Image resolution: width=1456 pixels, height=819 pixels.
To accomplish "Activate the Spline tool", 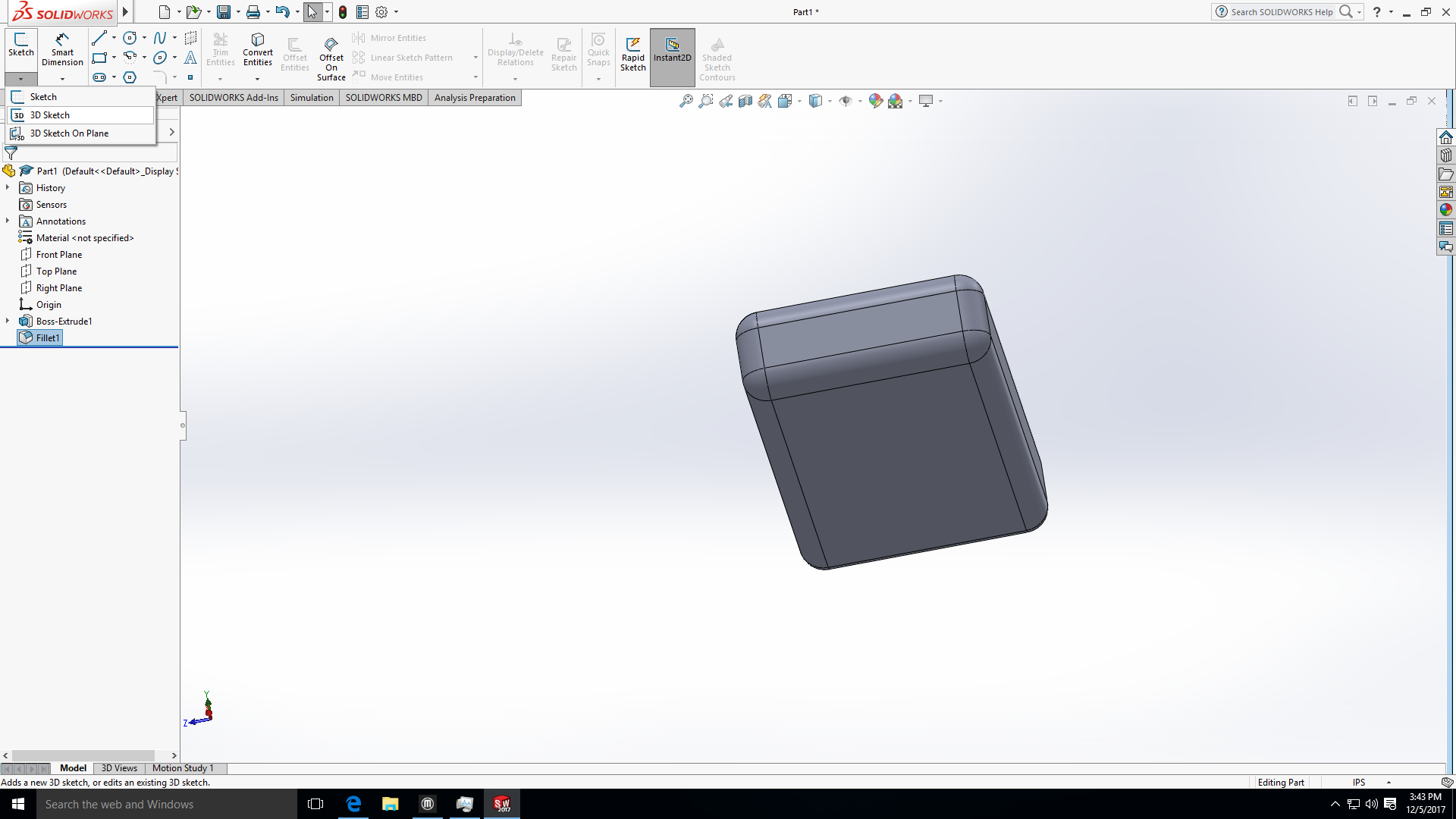I will click(x=160, y=38).
